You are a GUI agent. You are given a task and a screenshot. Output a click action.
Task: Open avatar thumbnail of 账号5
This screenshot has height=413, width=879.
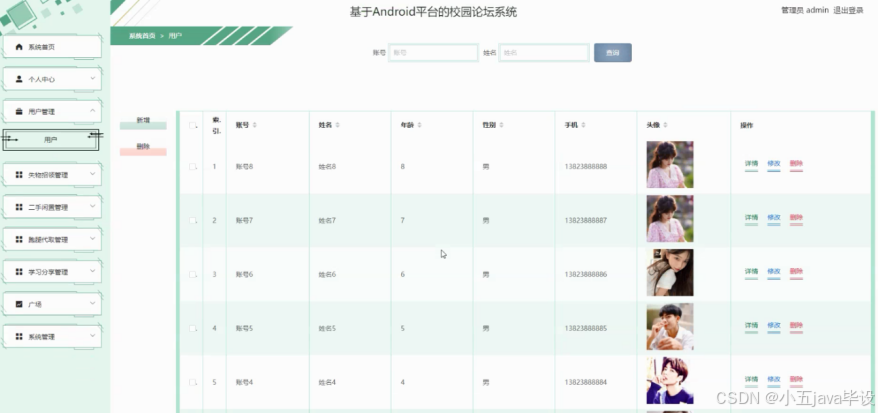670,327
